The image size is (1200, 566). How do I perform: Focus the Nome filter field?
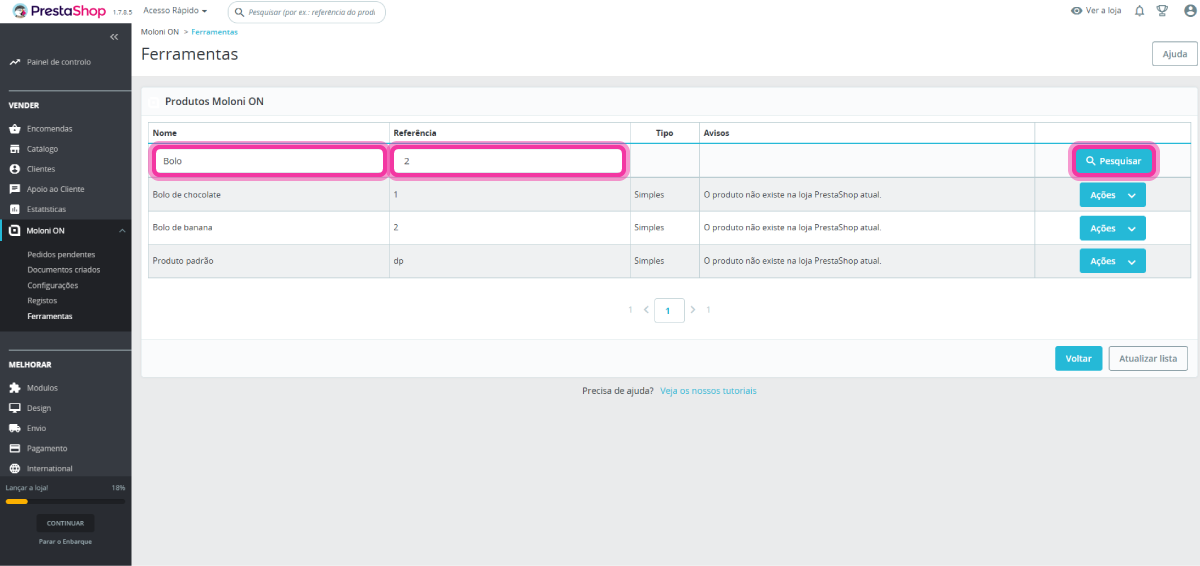(268, 161)
